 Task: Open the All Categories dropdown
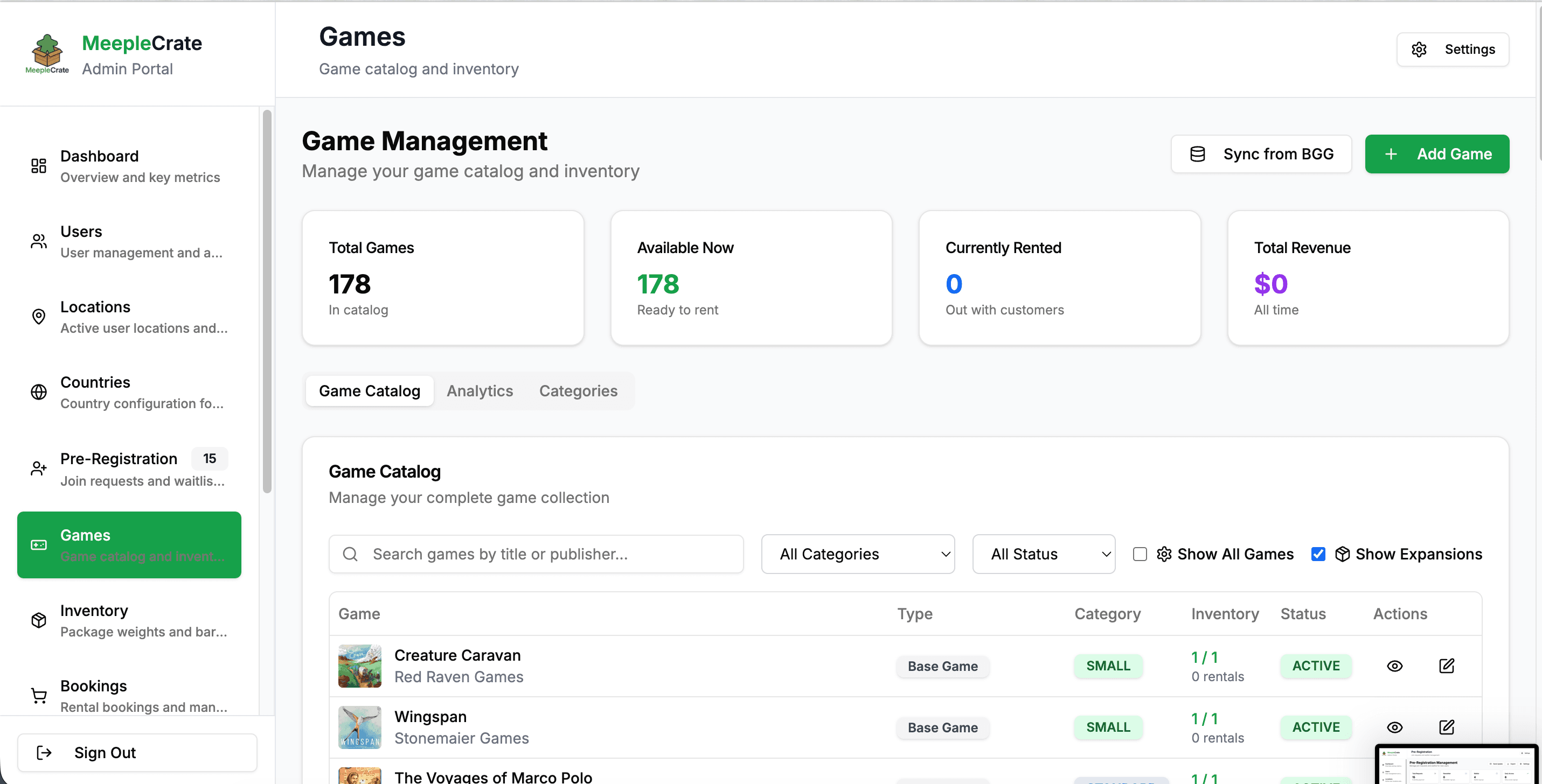(858, 555)
